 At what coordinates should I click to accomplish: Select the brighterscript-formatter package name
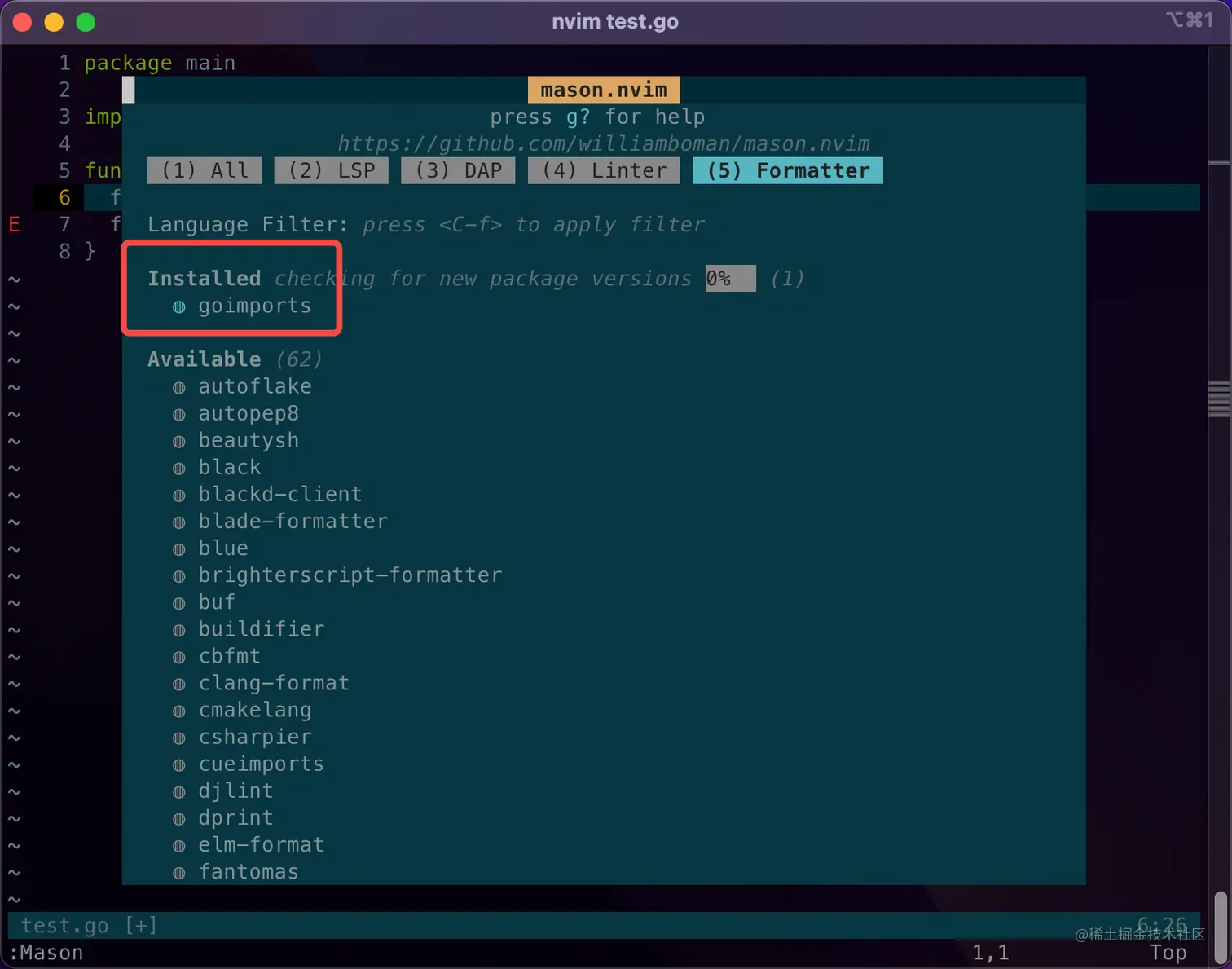tap(350, 575)
